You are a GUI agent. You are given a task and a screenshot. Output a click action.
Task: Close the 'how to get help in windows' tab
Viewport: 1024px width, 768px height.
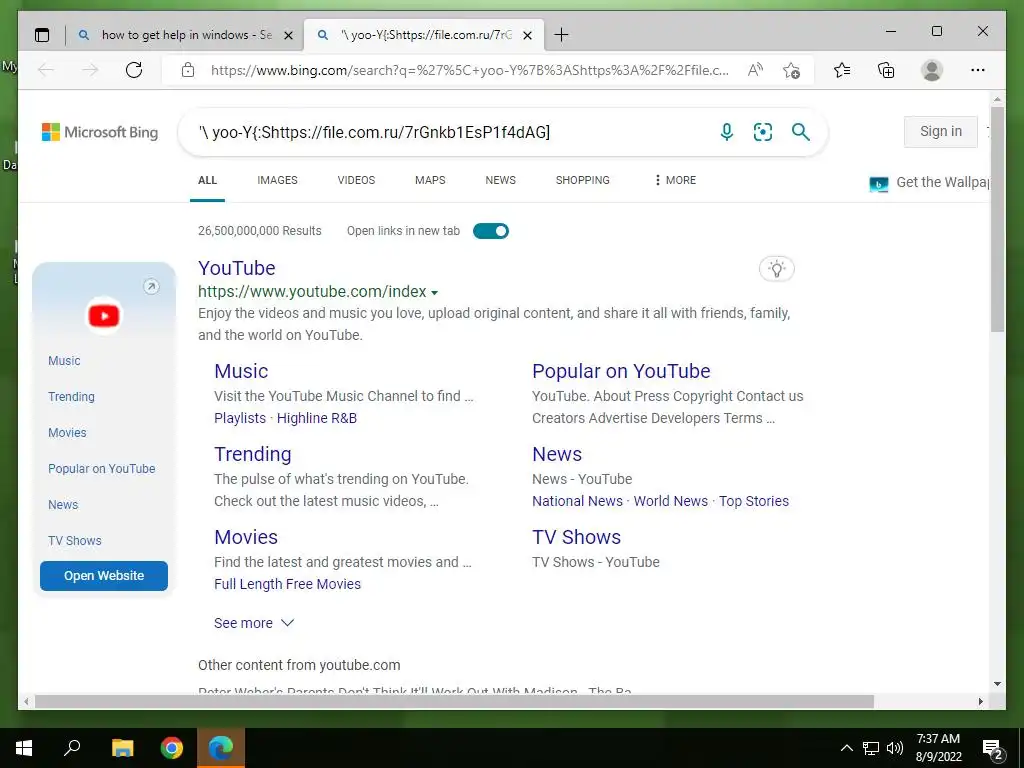[x=288, y=35]
